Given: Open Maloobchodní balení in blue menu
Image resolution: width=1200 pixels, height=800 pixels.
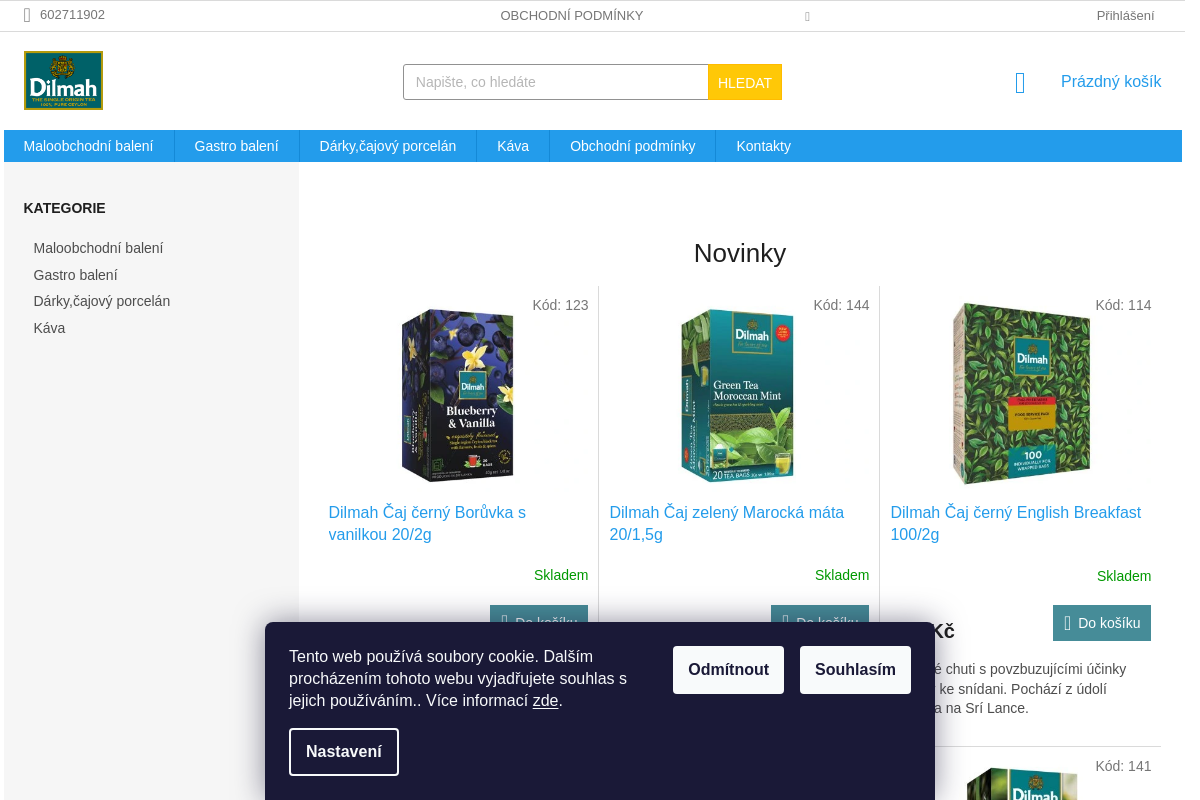Looking at the screenshot, I should coord(89,146).
